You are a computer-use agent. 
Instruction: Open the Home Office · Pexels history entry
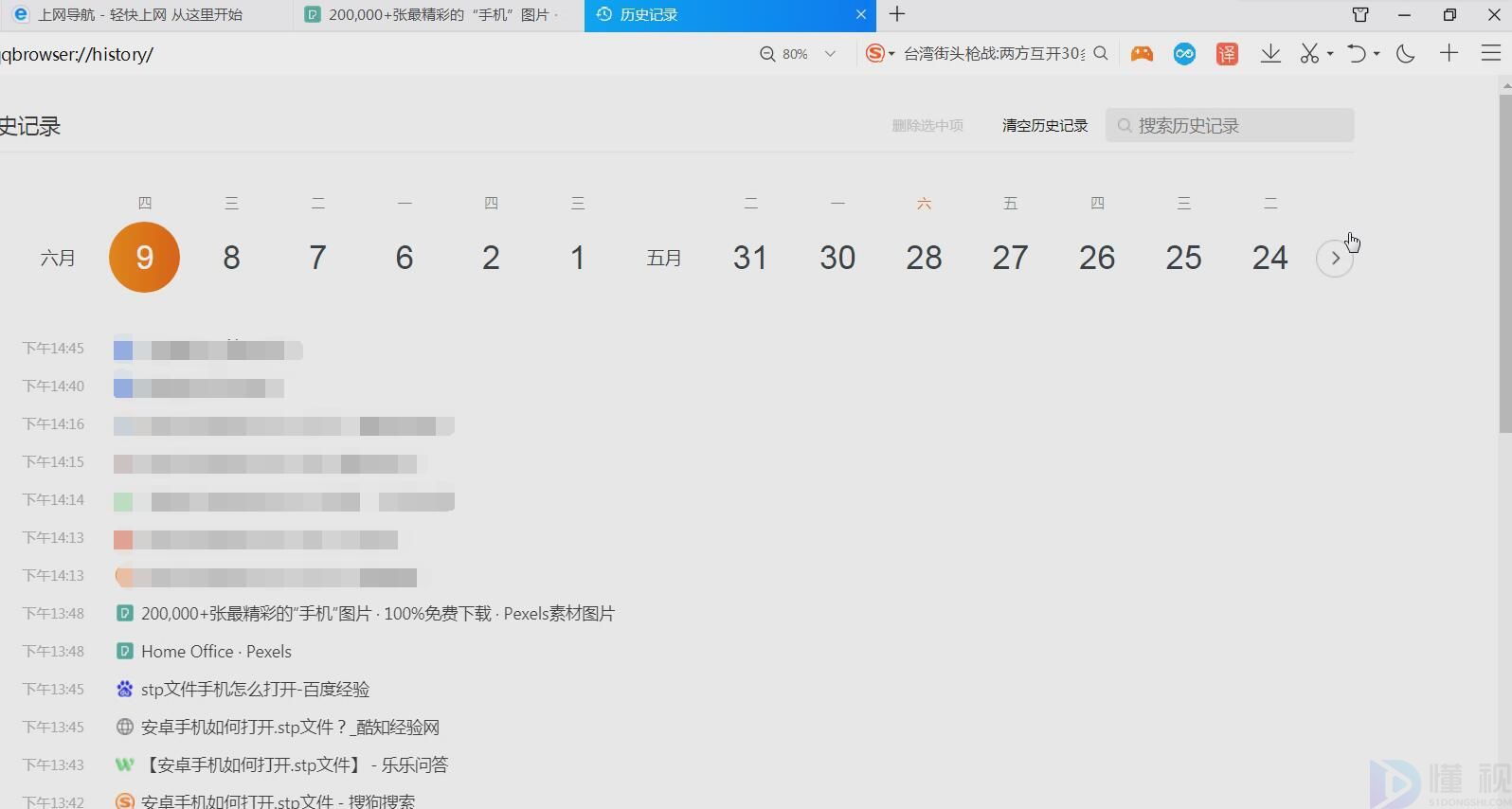(216, 652)
